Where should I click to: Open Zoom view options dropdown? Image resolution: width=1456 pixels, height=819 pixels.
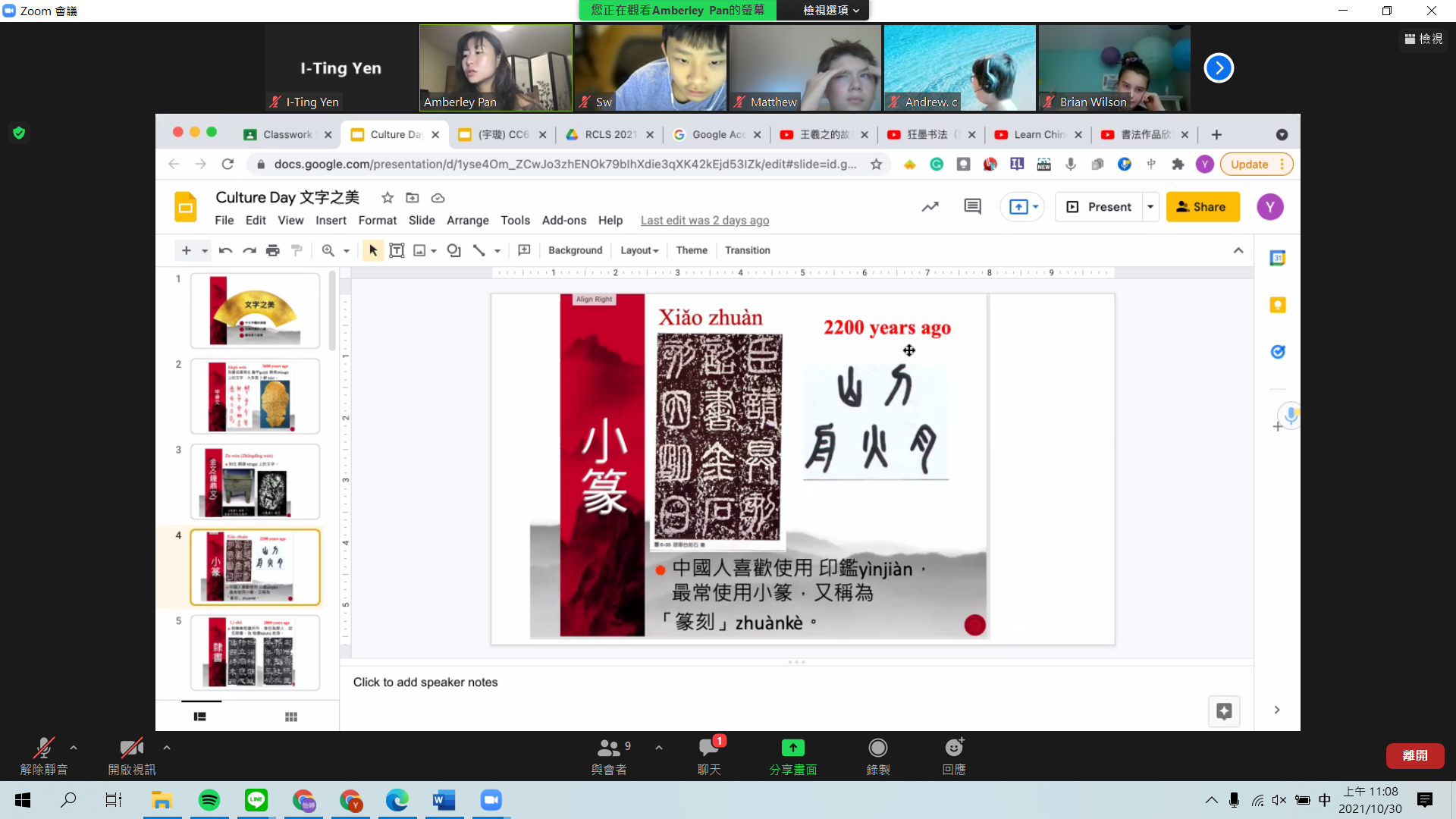click(831, 10)
